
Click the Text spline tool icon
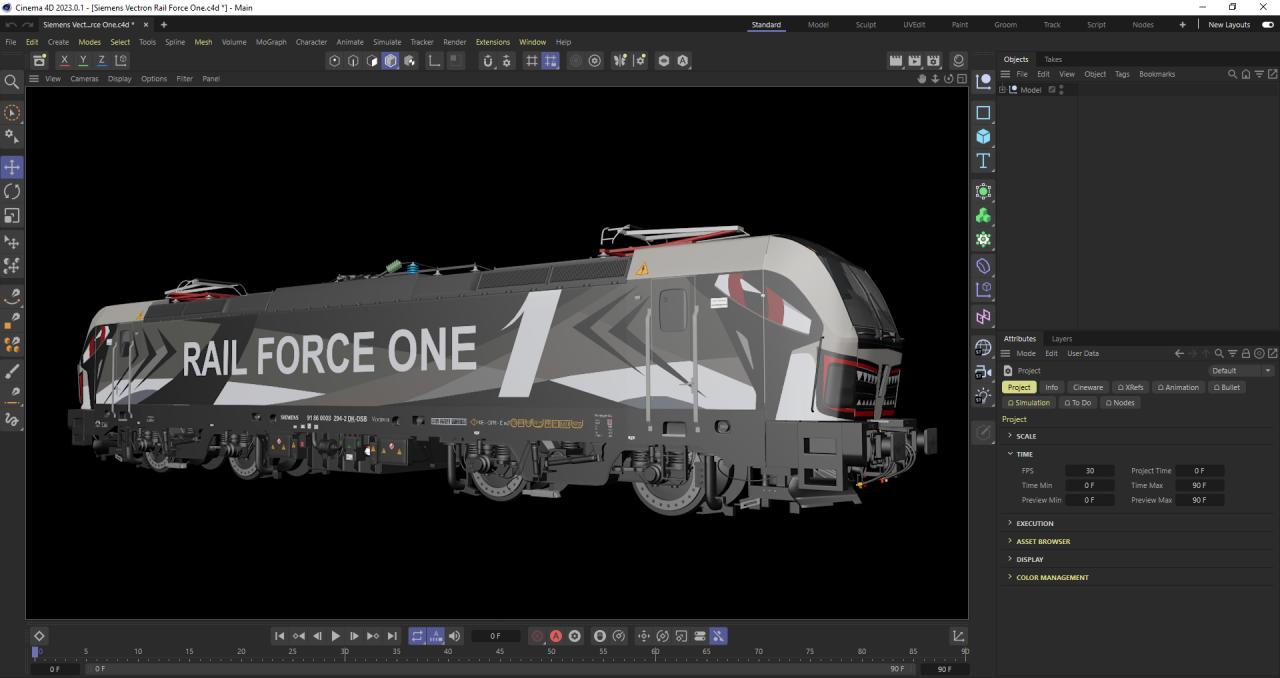pyautogui.click(x=983, y=161)
